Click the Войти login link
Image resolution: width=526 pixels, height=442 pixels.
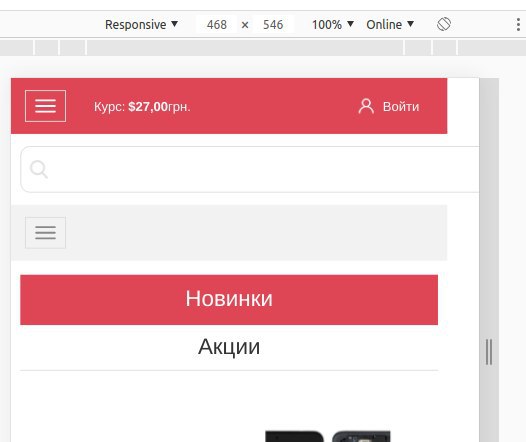click(401, 107)
